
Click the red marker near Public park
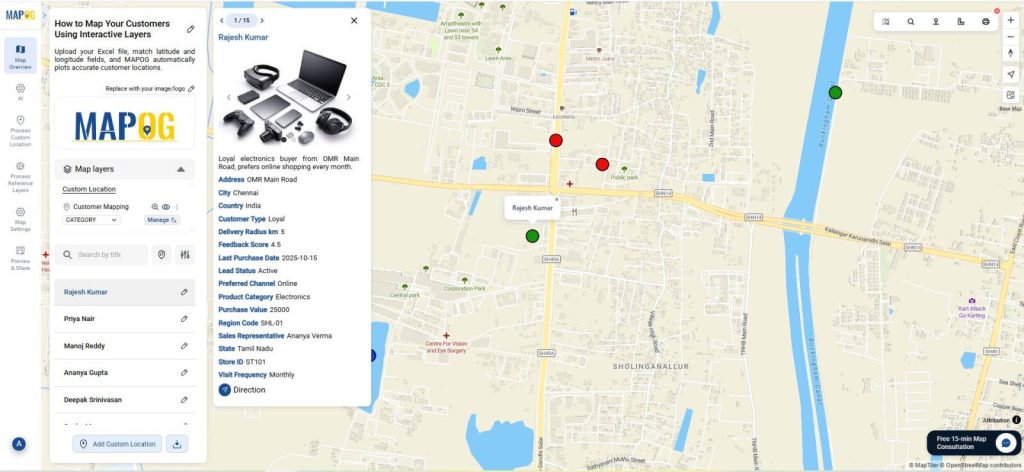pos(602,165)
